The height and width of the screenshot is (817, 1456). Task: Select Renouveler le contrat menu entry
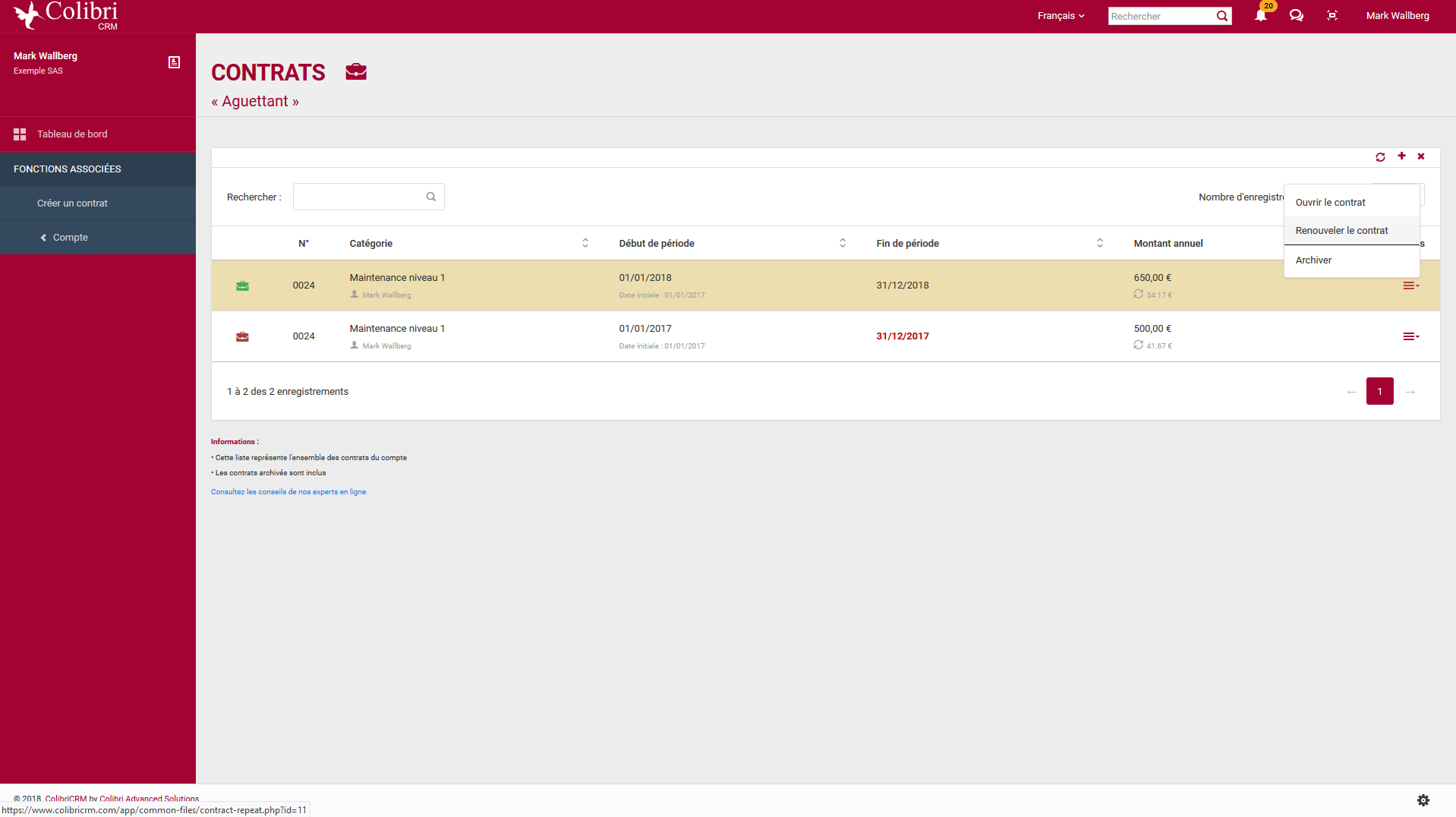1351,231
